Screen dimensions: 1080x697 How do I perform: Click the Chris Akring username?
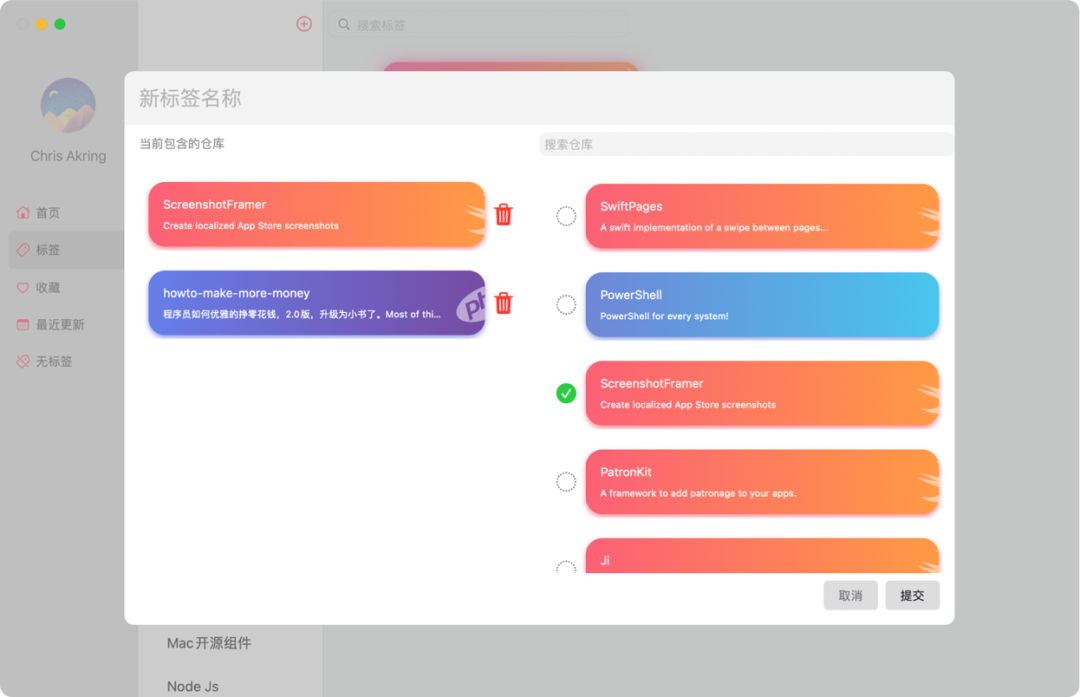click(68, 156)
